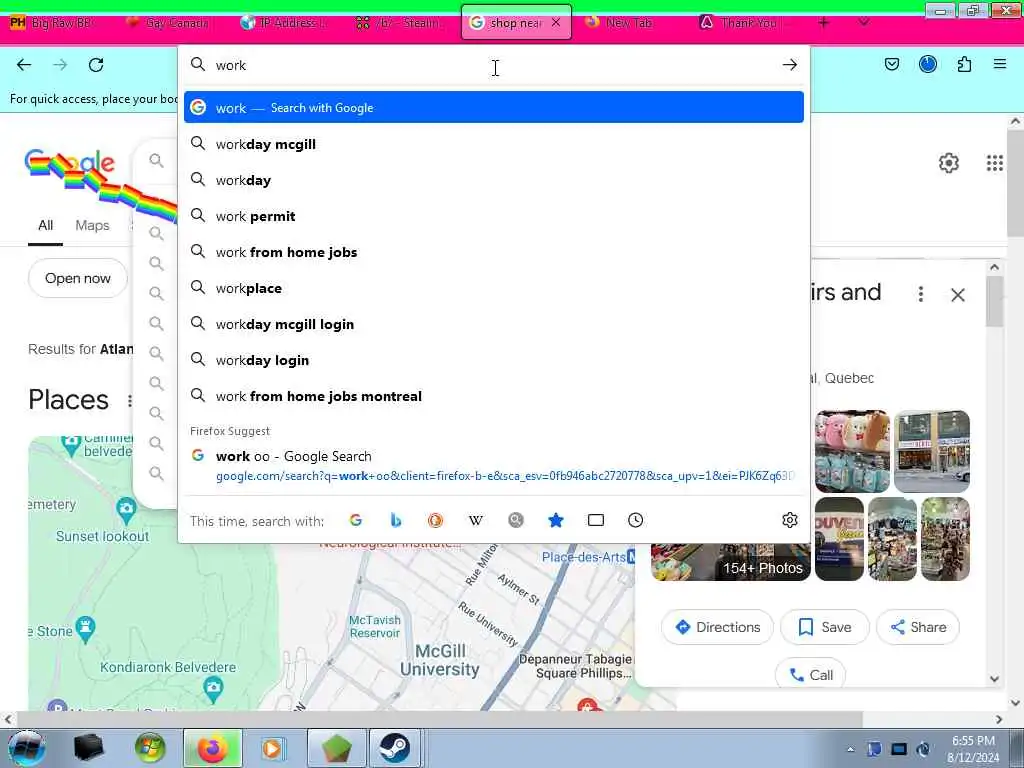Toggle the 'Open now' filter chip
The width and height of the screenshot is (1024, 768).
(78, 278)
